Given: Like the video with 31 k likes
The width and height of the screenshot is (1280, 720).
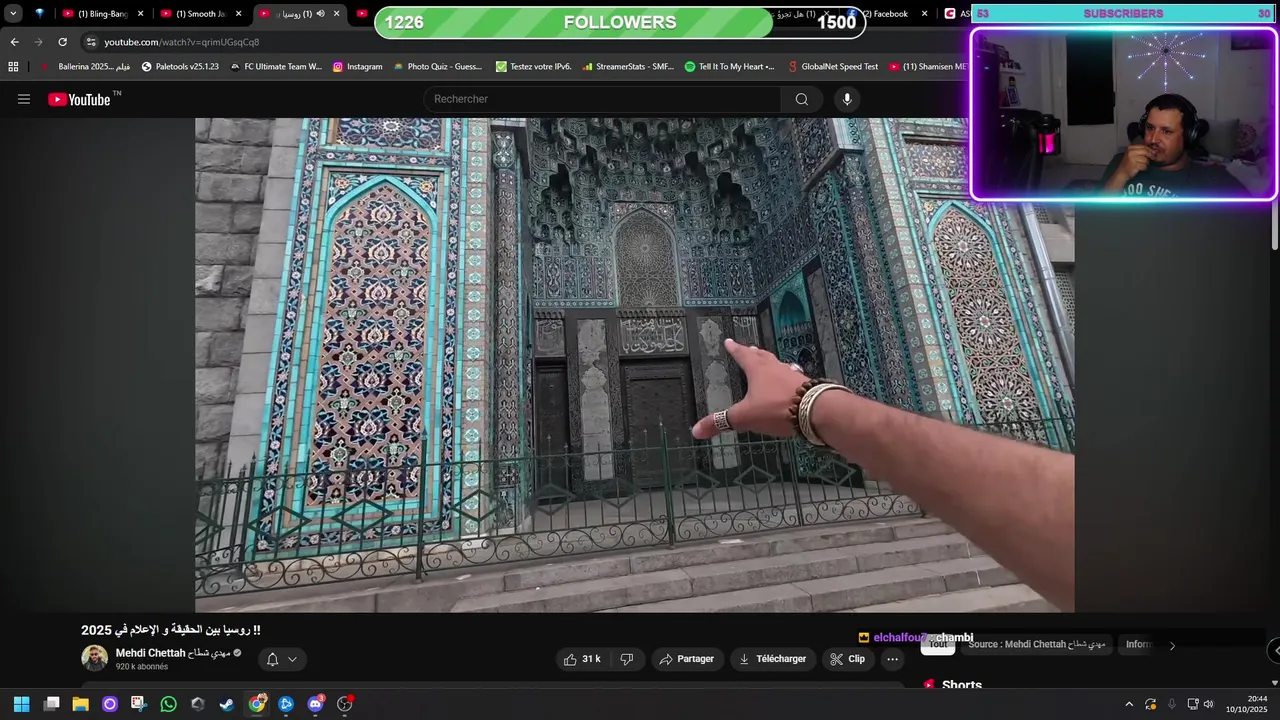Looking at the screenshot, I should click(x=581, y=659).
